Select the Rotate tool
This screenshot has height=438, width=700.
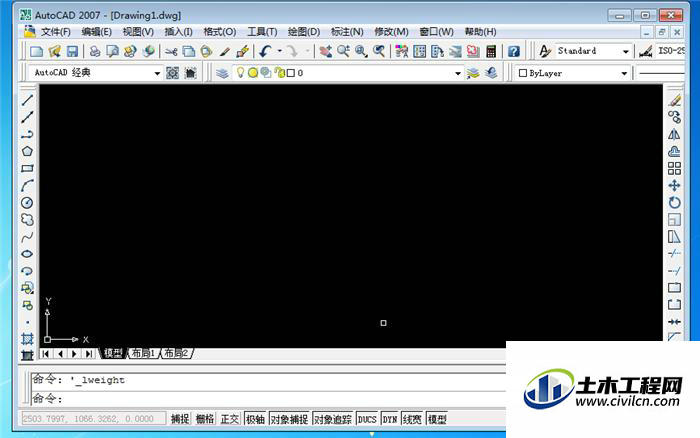[x=675, y=202]
